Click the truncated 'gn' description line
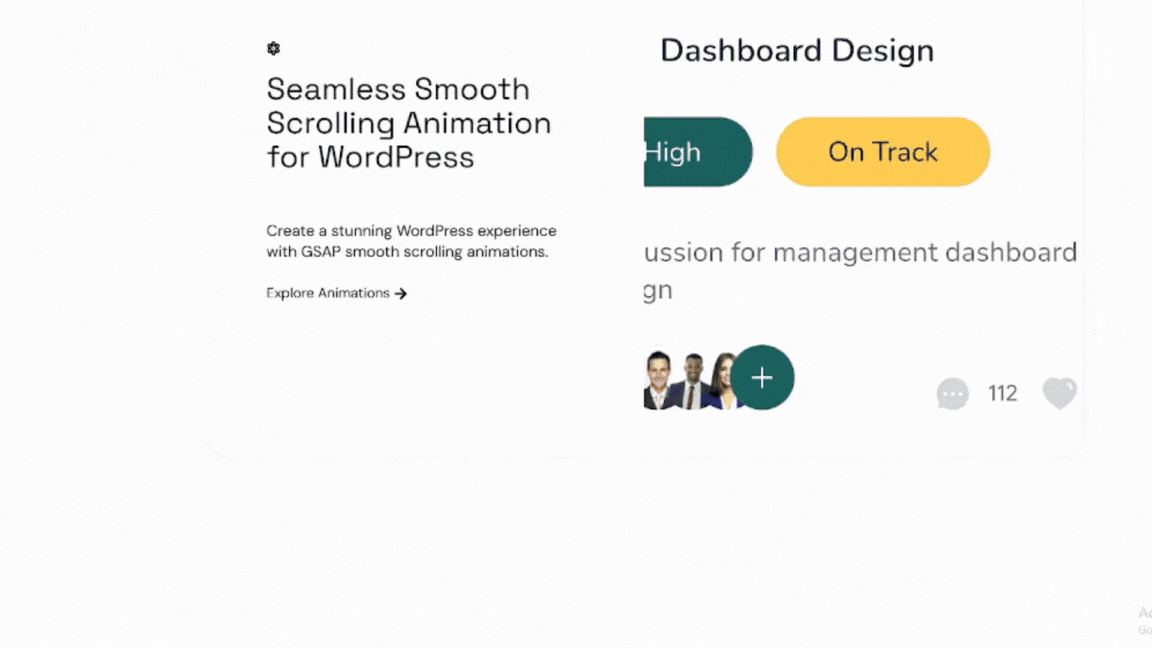 click(x=658, y=291)
